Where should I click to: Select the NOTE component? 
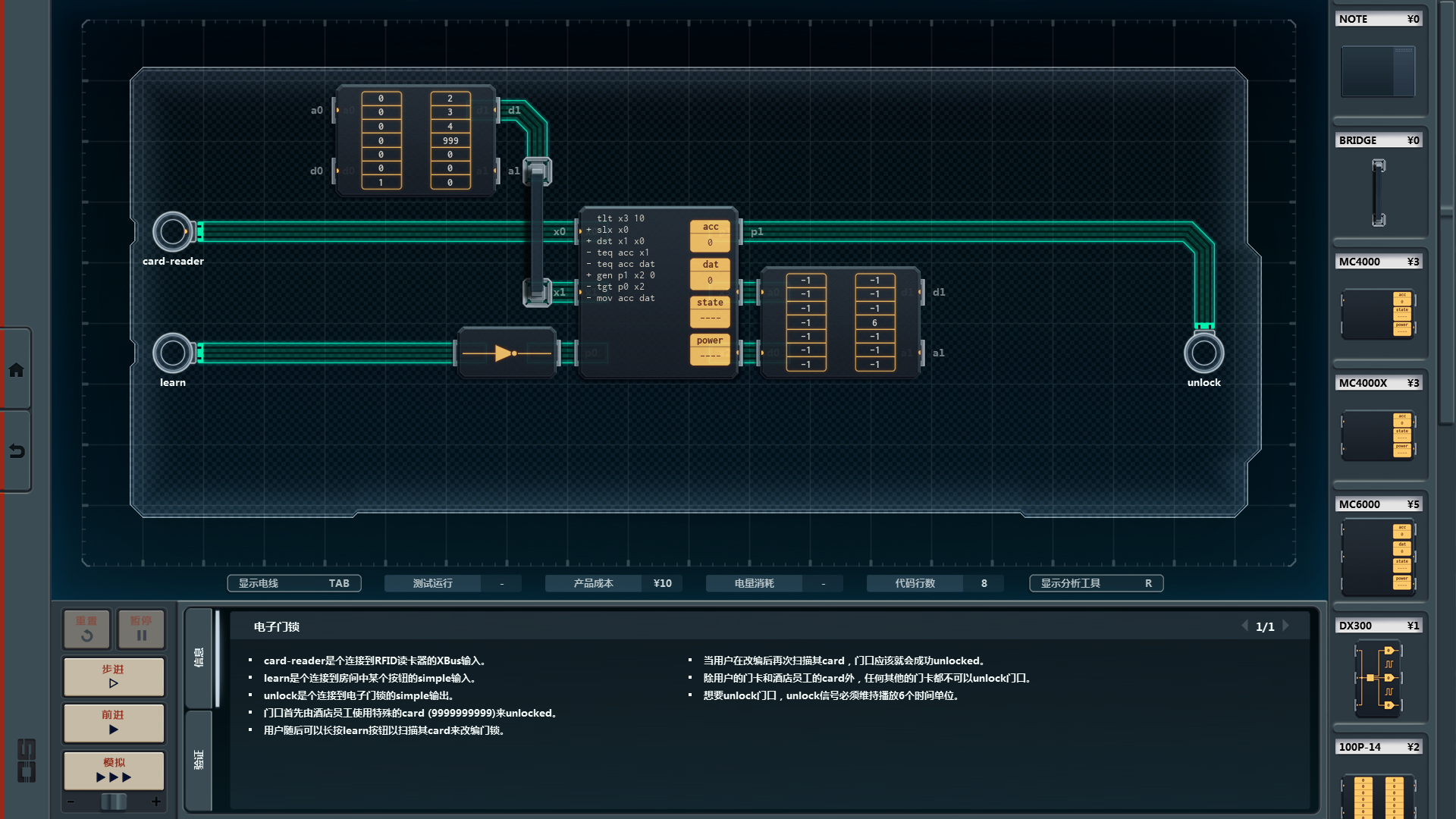tap(1378, 71)
